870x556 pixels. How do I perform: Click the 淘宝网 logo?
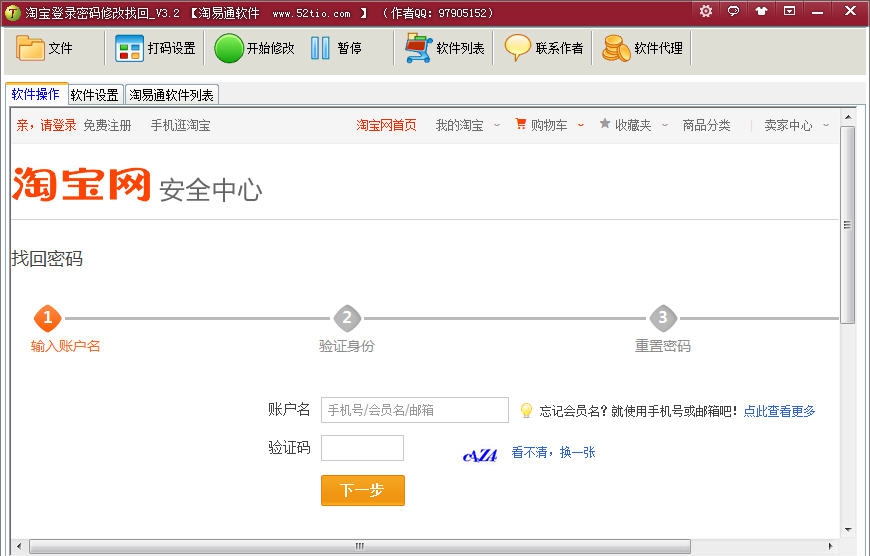pyautogui.click(x=82, y=184)
